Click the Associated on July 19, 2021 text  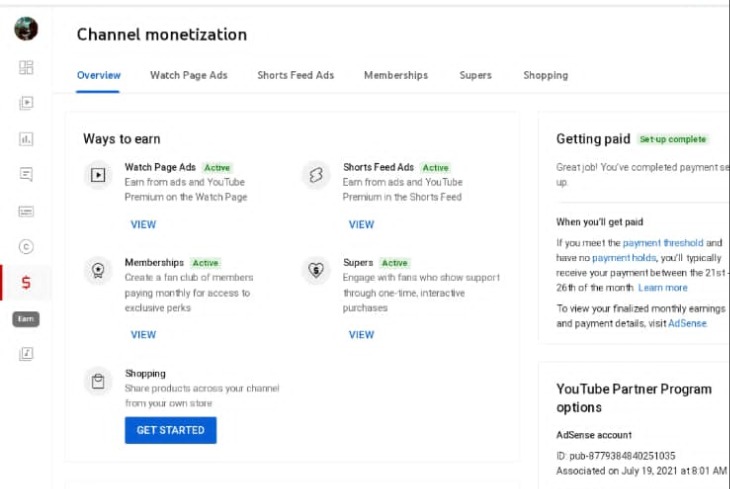(641, 471)
